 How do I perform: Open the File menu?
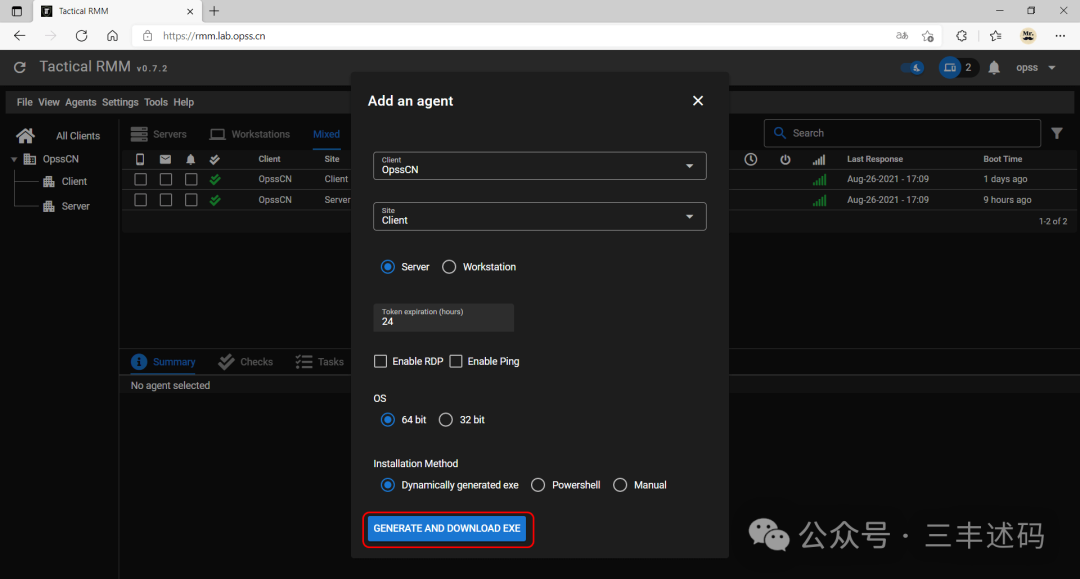pyautogui.click(x=24, y=102)
